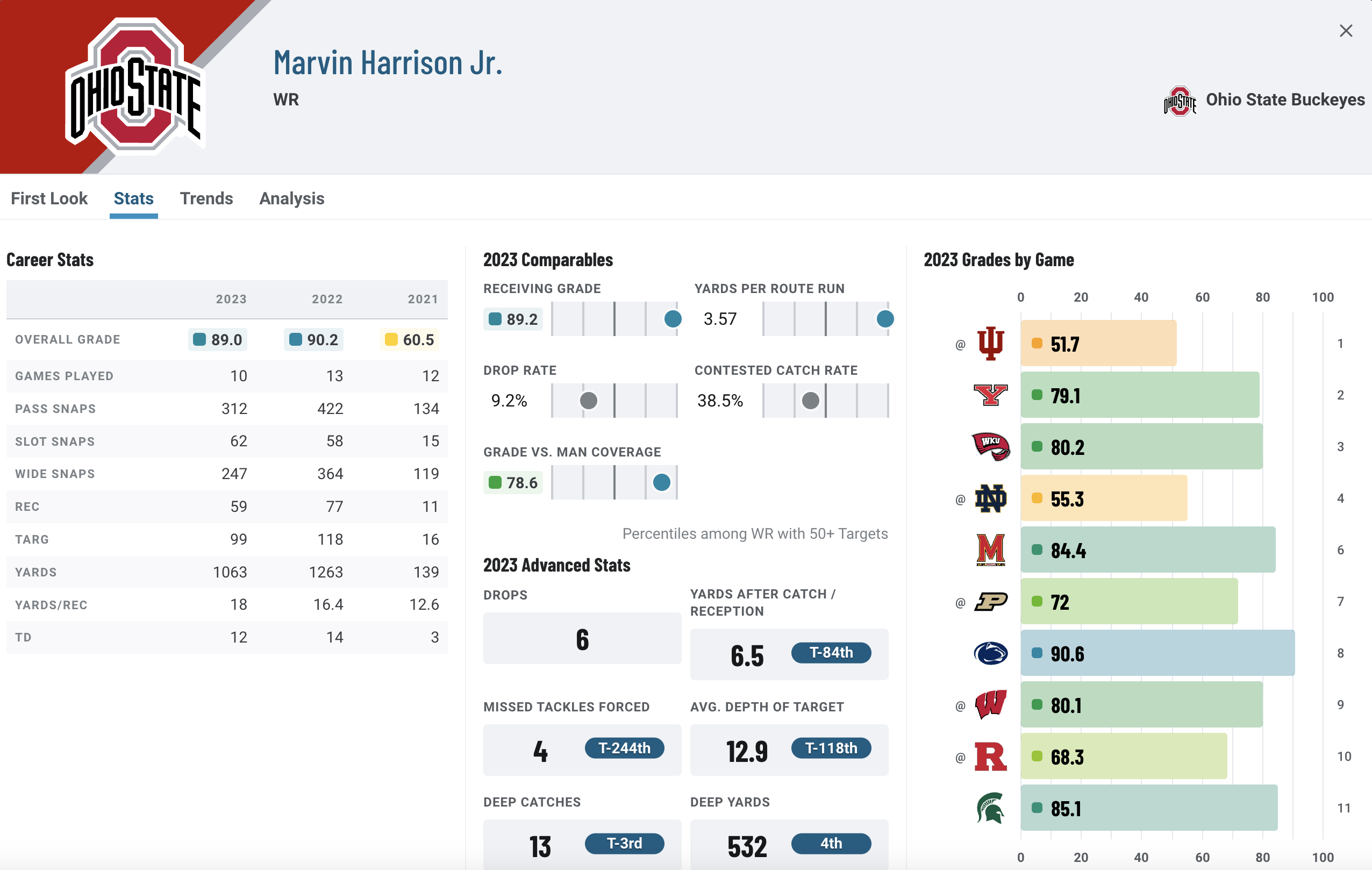Select the 79.1 grade bar
The width and height of the screenshot is (1372, 870).
pos(1140,395)
